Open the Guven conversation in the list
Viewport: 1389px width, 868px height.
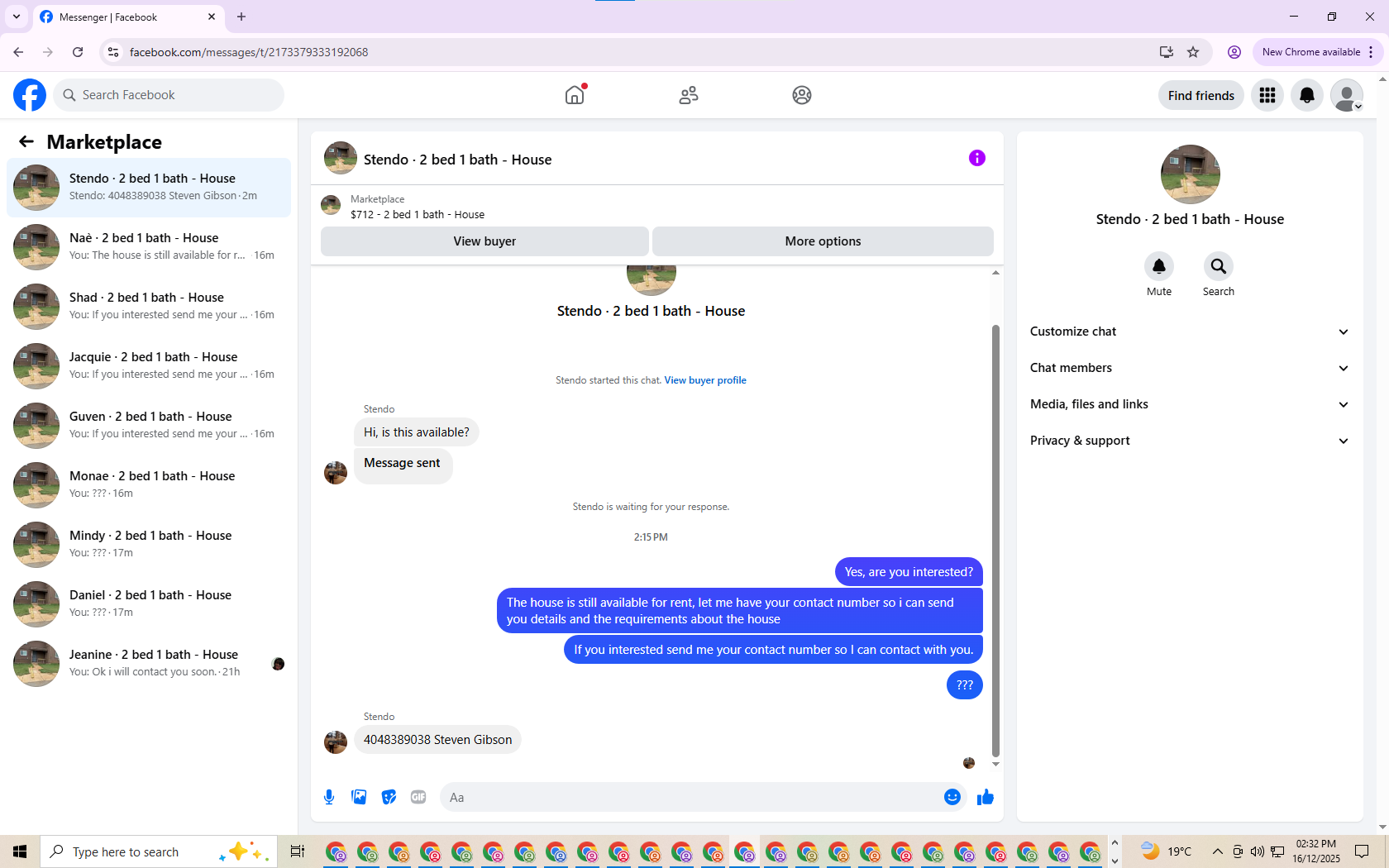(x=149, y=426)
